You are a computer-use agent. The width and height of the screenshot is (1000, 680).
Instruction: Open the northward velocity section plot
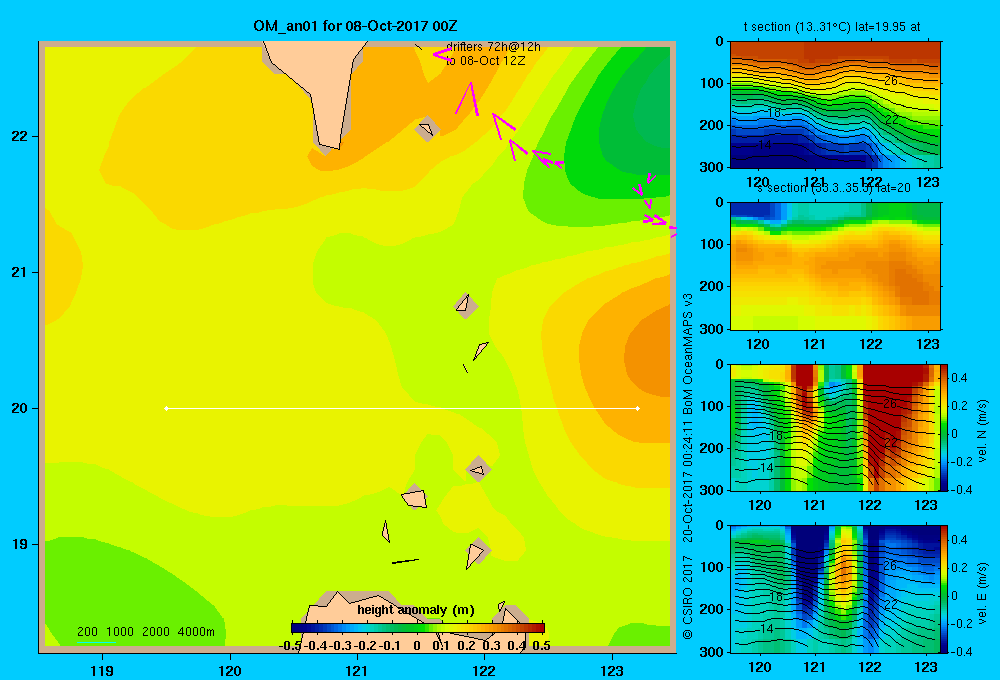coord(835,427)
